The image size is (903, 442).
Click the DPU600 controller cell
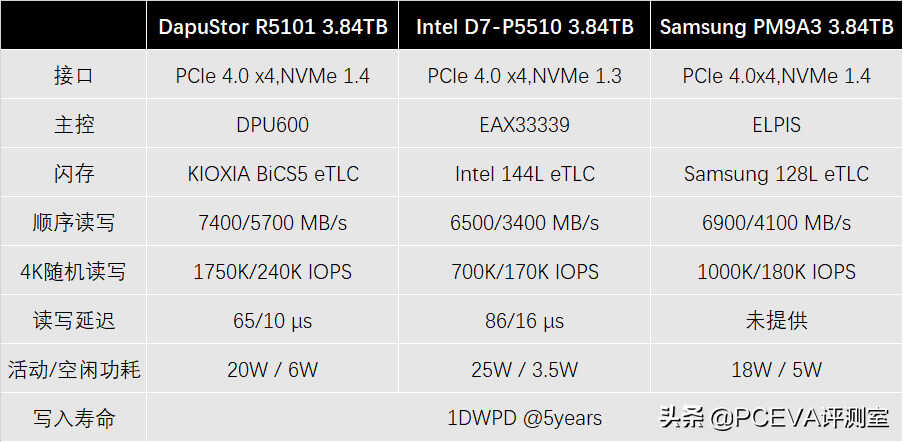click(272, 124)
